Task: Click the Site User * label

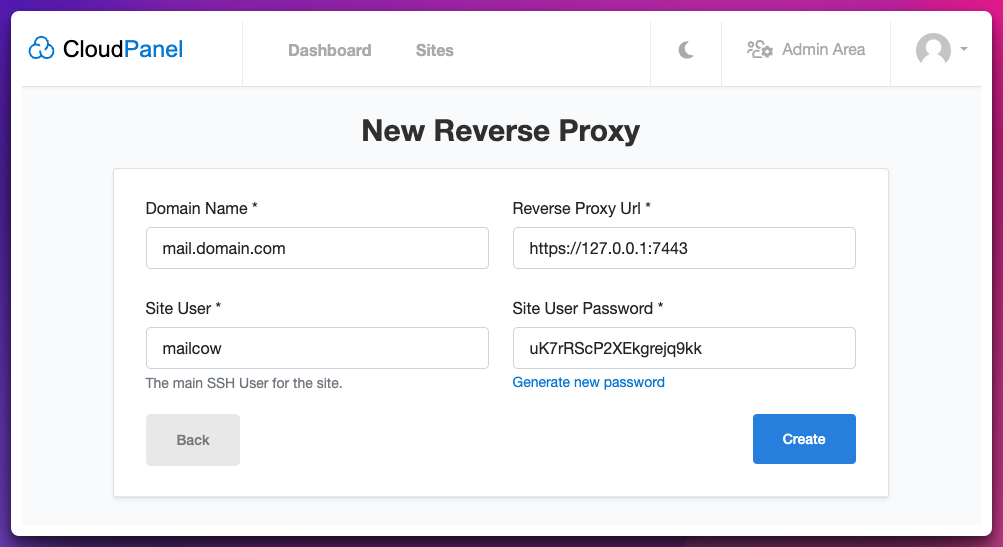Action: coord(183,308)
